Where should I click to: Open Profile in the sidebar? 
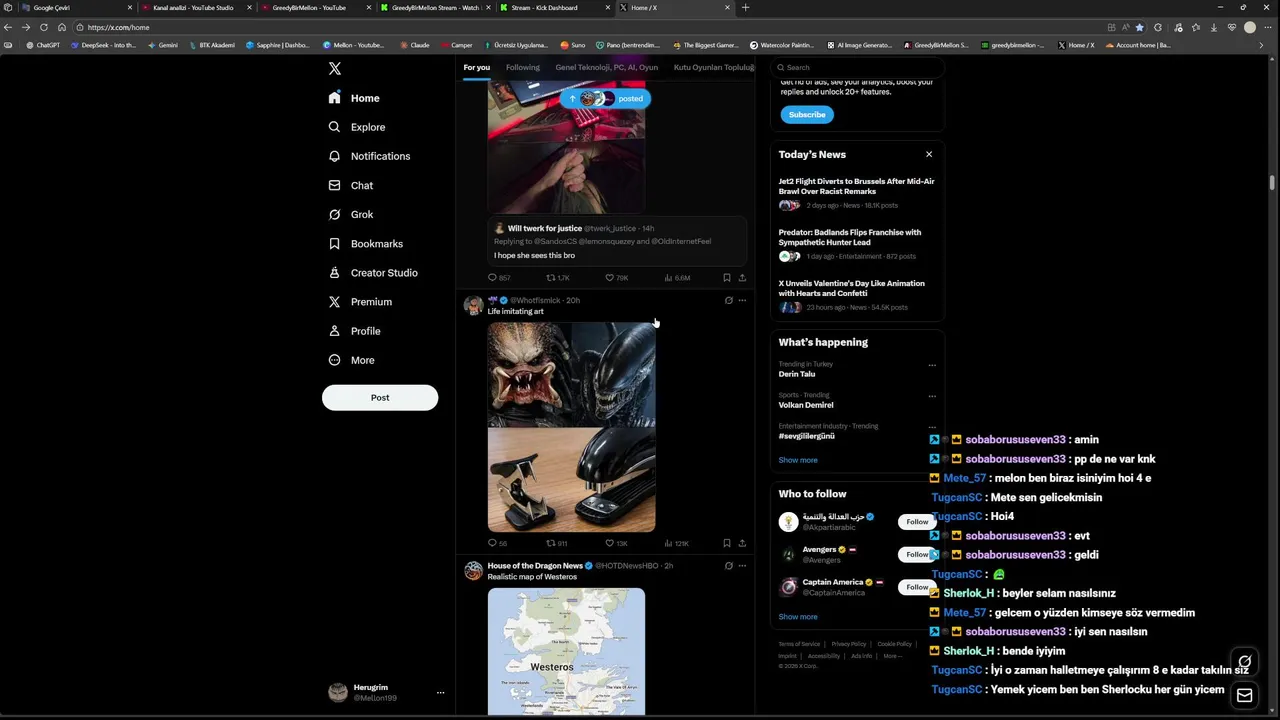click(354, 330)
